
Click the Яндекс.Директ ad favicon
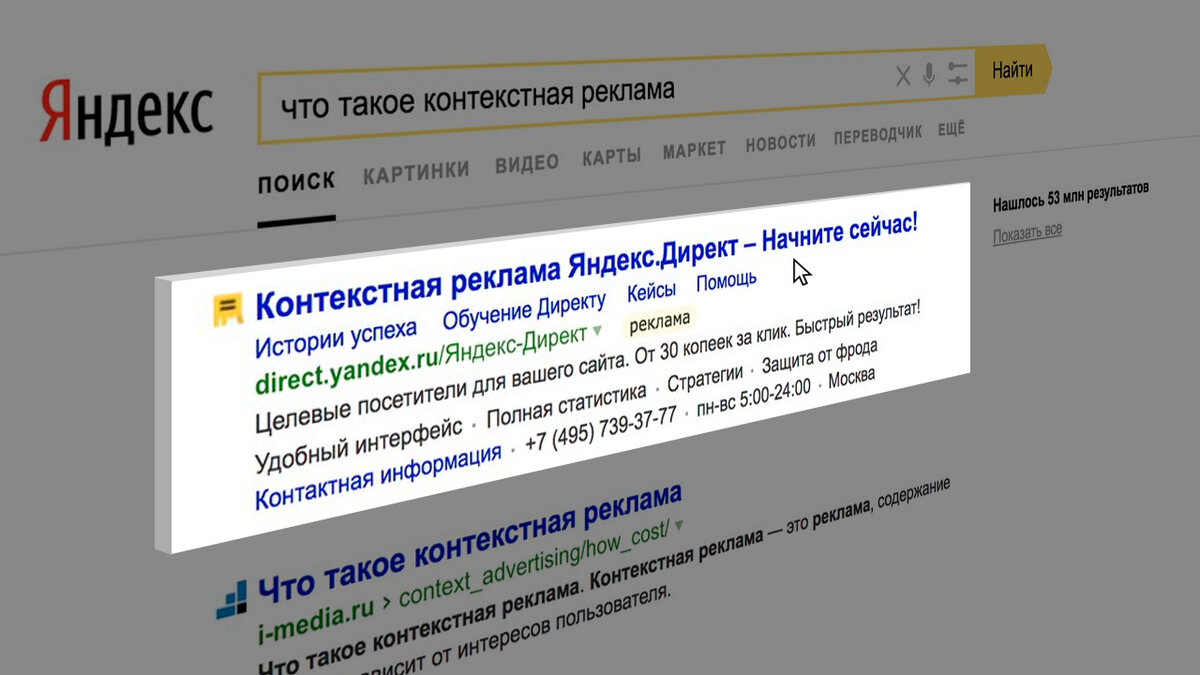click(x=229, y=310)
